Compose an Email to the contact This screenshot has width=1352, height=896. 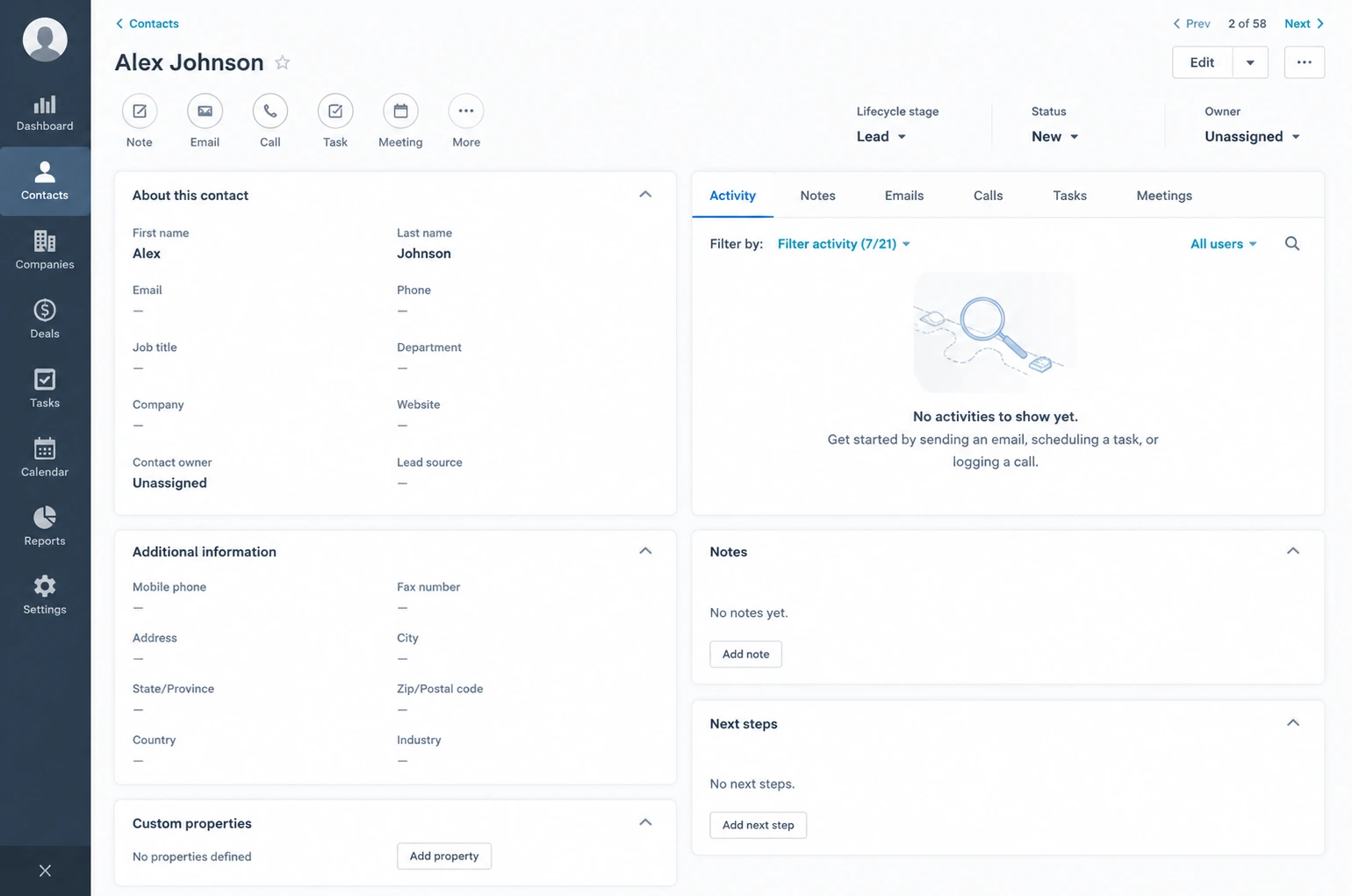pyautogui.click(x=205, y=111)
